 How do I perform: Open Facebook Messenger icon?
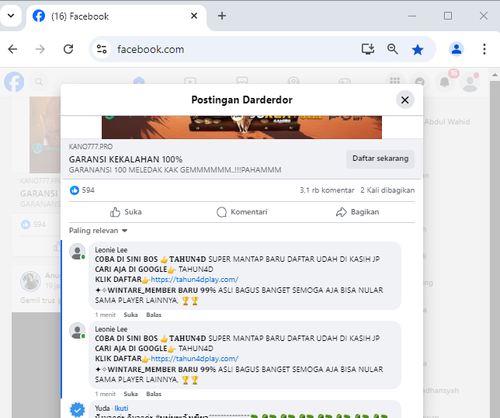pos(420,82)
